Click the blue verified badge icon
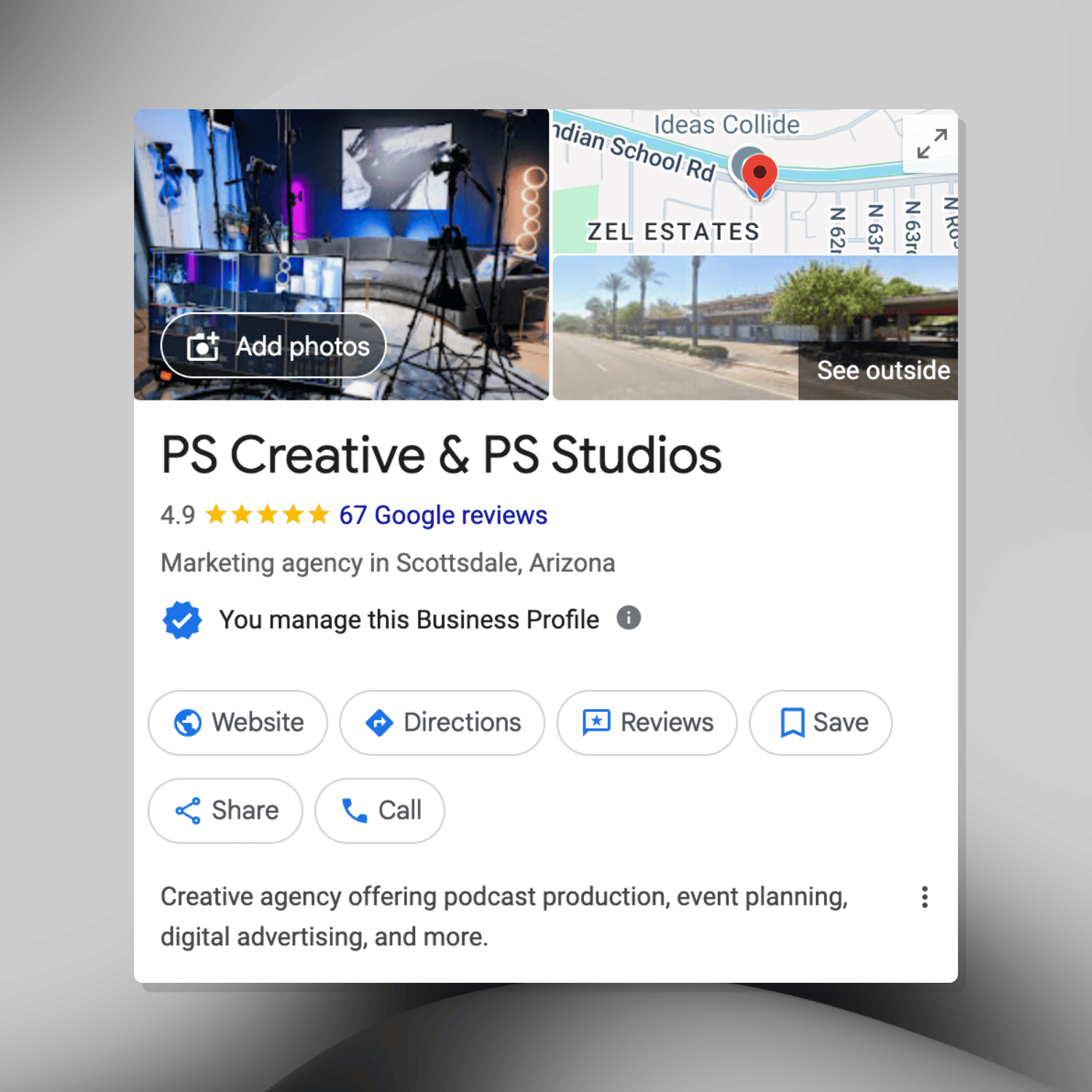Viewport: 1092px width, 1092px height. point(182,620)
